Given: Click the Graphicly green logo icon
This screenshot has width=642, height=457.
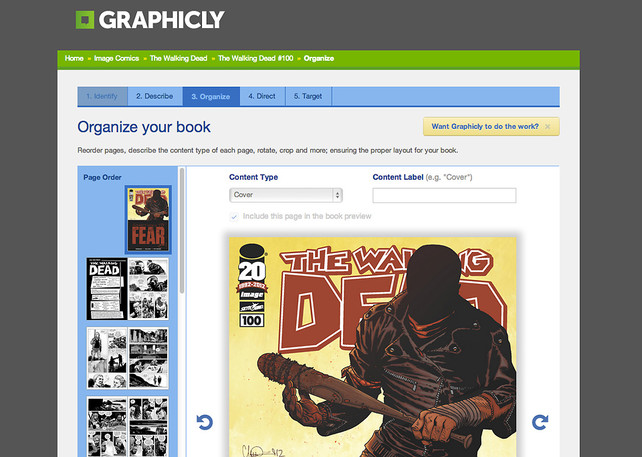Looking at the screenshot, I should pos(85,20).
